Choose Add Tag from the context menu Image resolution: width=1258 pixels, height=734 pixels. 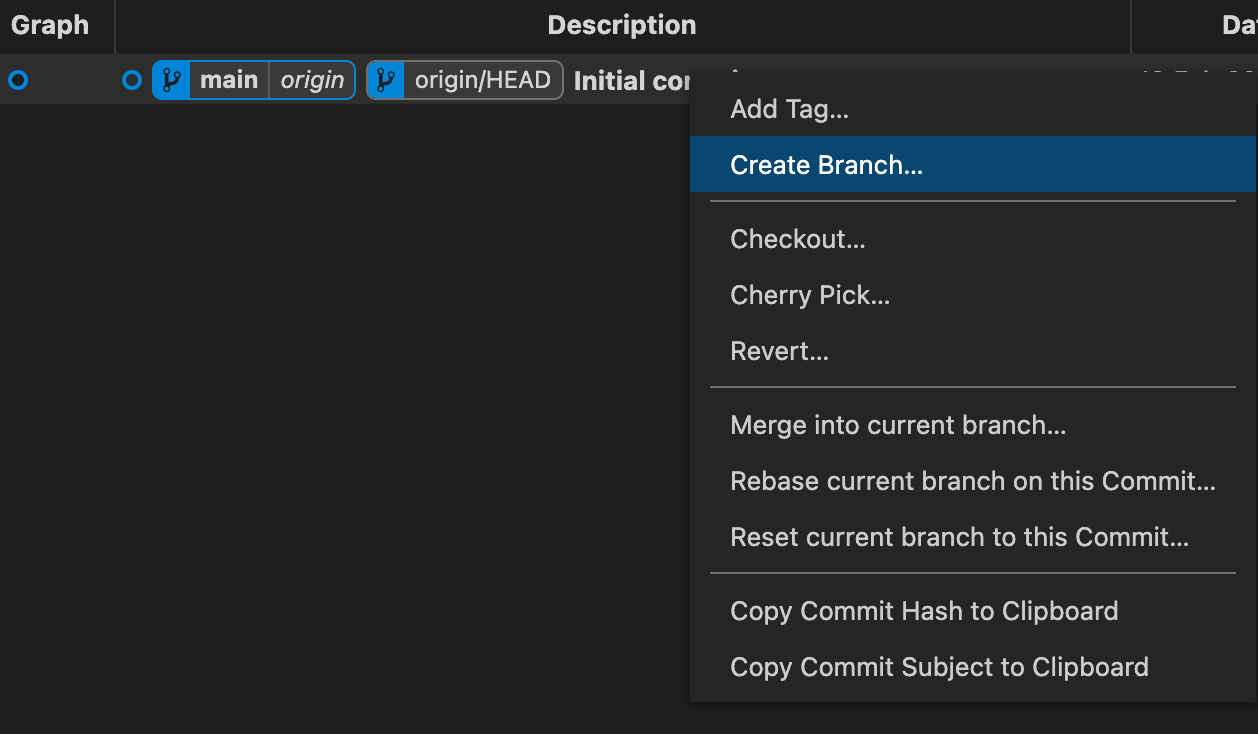788,109
